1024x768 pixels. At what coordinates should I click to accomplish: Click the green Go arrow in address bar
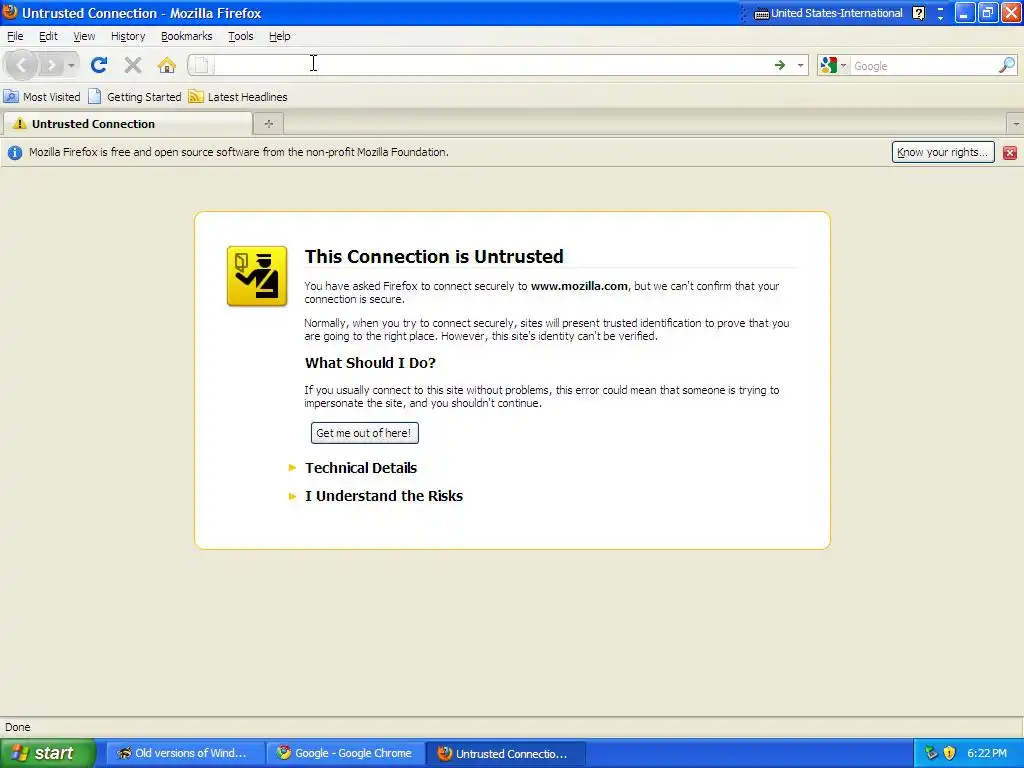(x=779, y=65)
